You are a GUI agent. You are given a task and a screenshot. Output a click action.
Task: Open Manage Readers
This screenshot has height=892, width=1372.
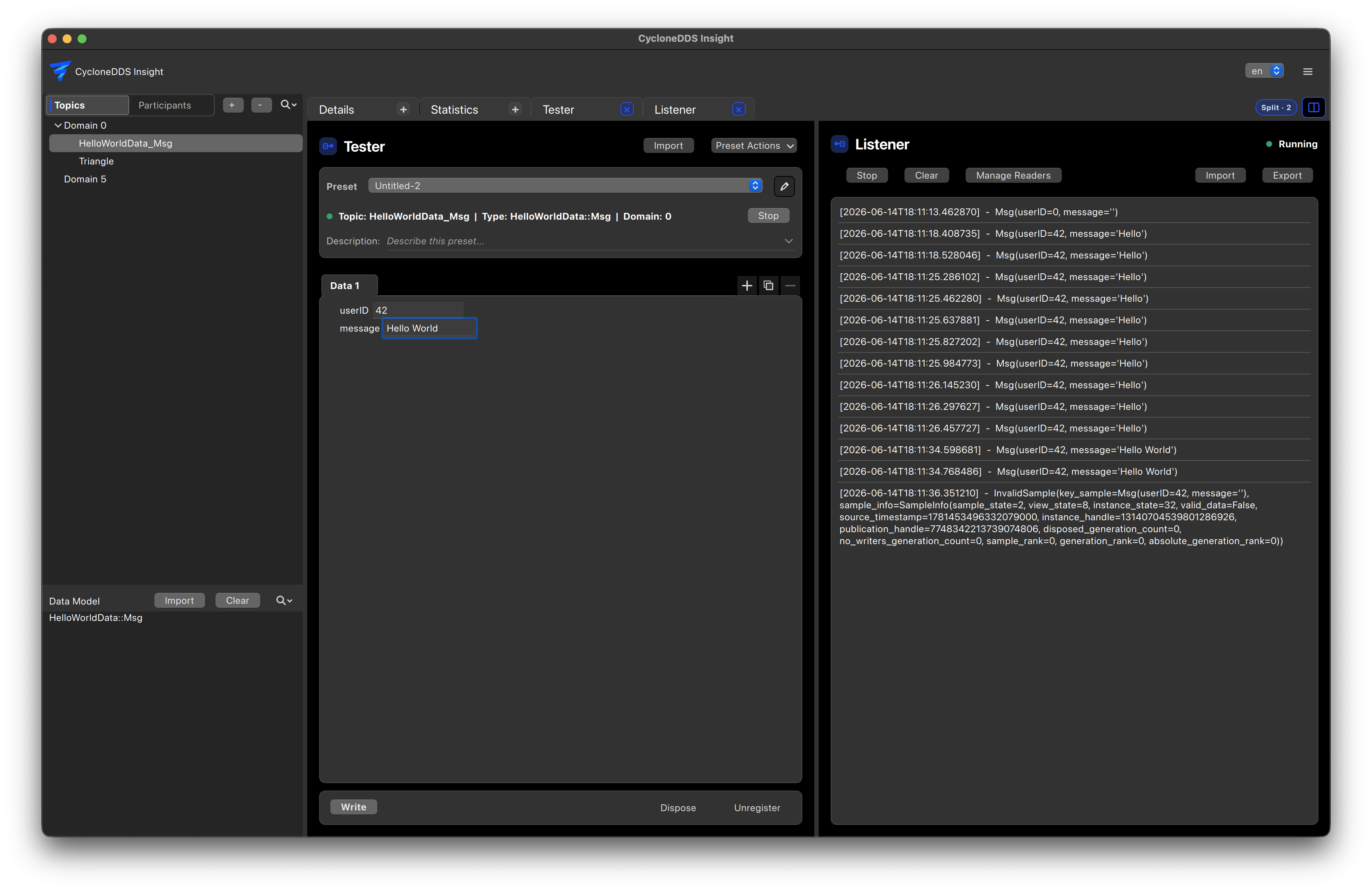click(x=1013, y=175)
